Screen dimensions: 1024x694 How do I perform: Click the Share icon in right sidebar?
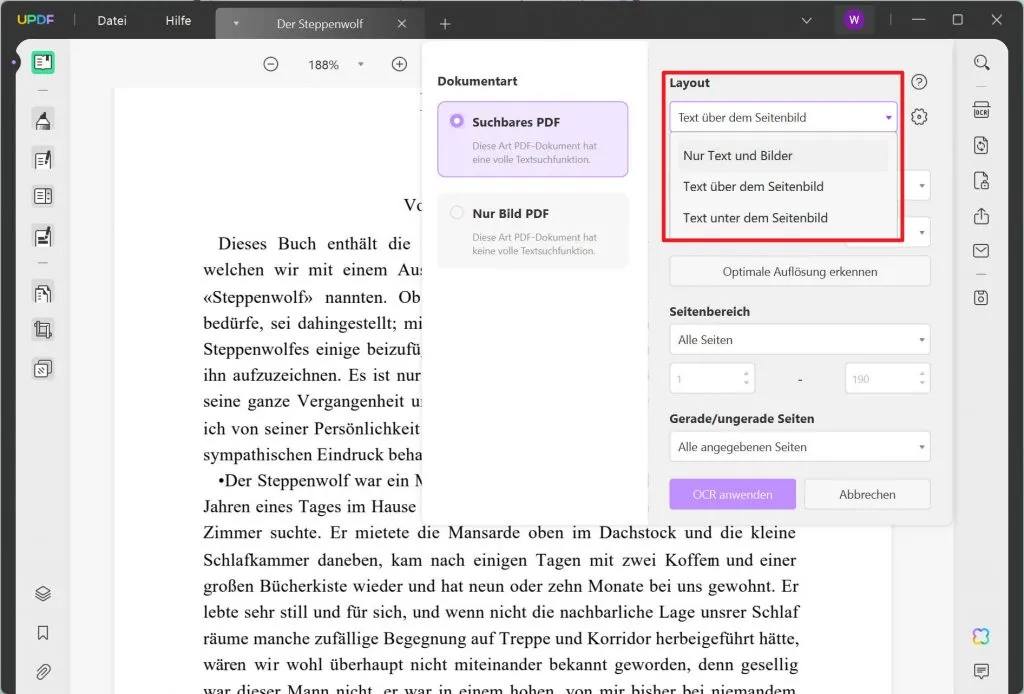point(981,215)
